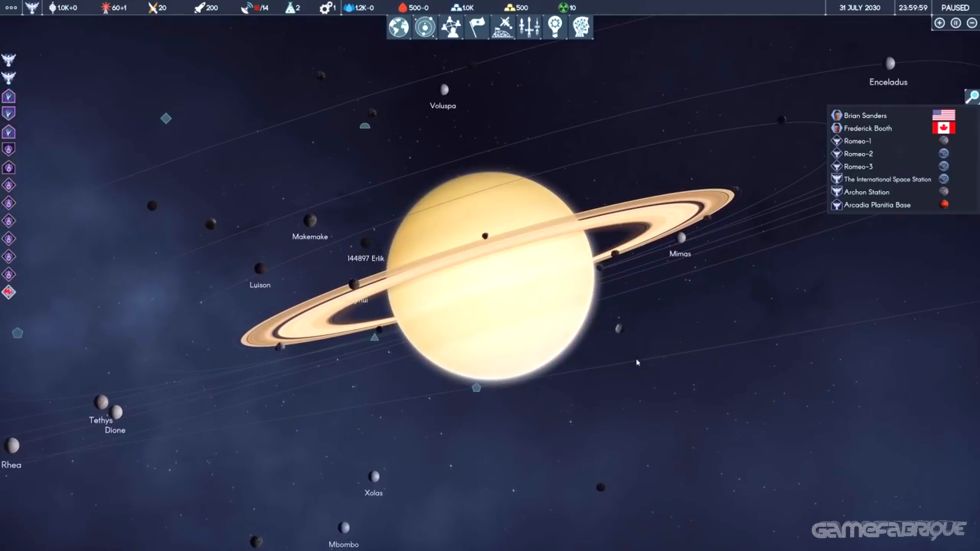Toggle the pause button
The height and width of the screenshot is (551, 980).
tap(956, 23)
